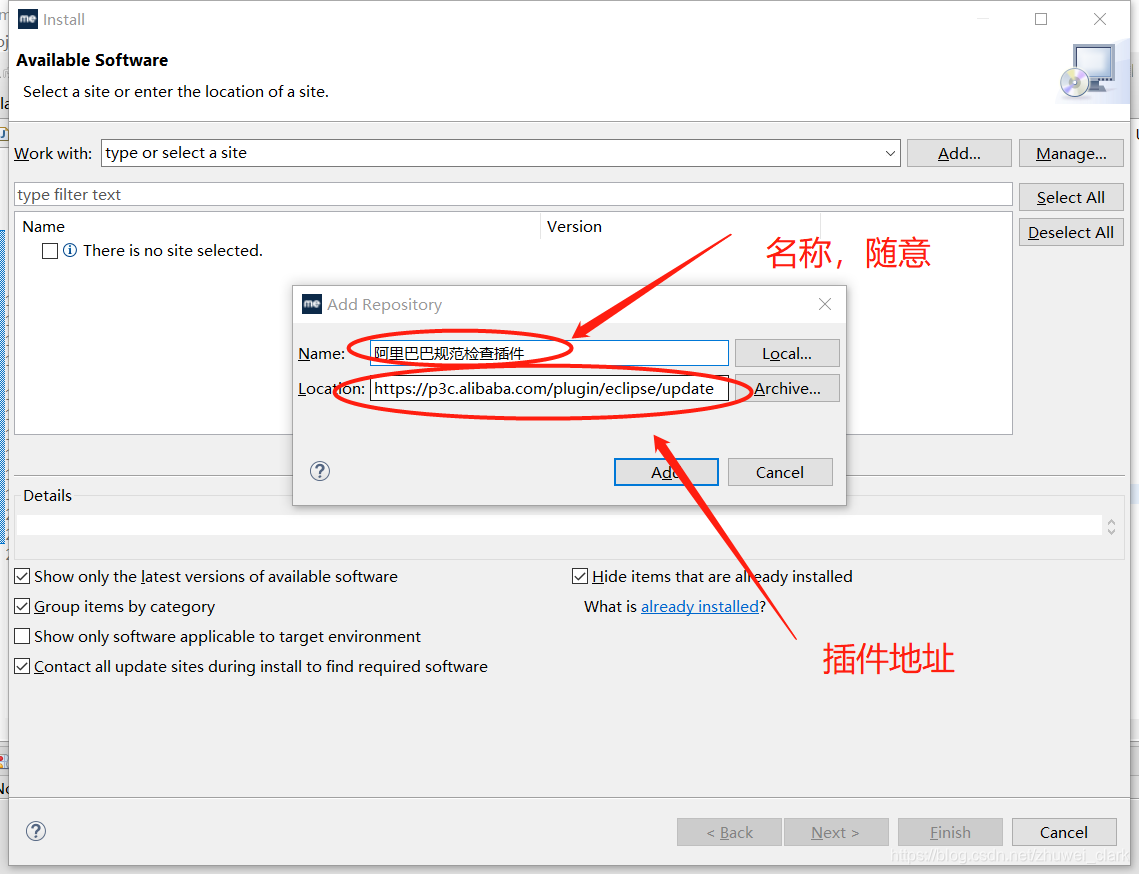Click the info icon beside no site selected
1139x874 pixels.
click(70, 251)
